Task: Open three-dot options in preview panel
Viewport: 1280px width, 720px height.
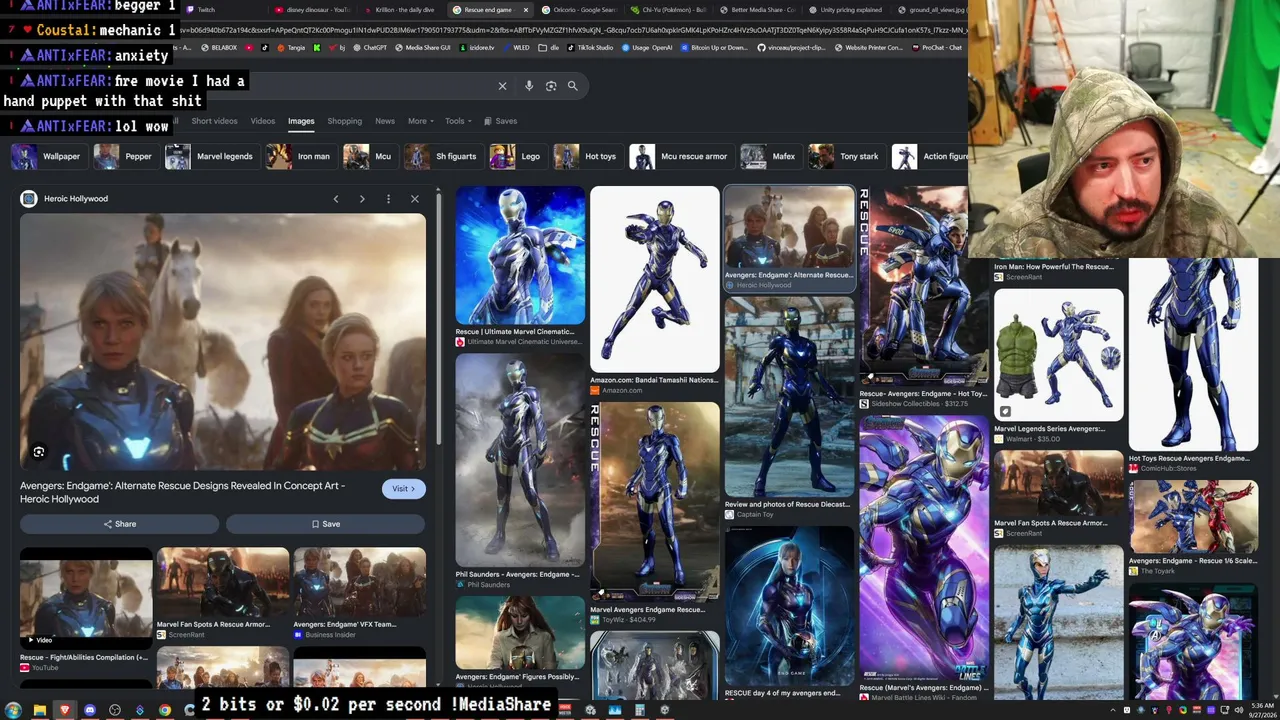Action: tap(388, 199)
